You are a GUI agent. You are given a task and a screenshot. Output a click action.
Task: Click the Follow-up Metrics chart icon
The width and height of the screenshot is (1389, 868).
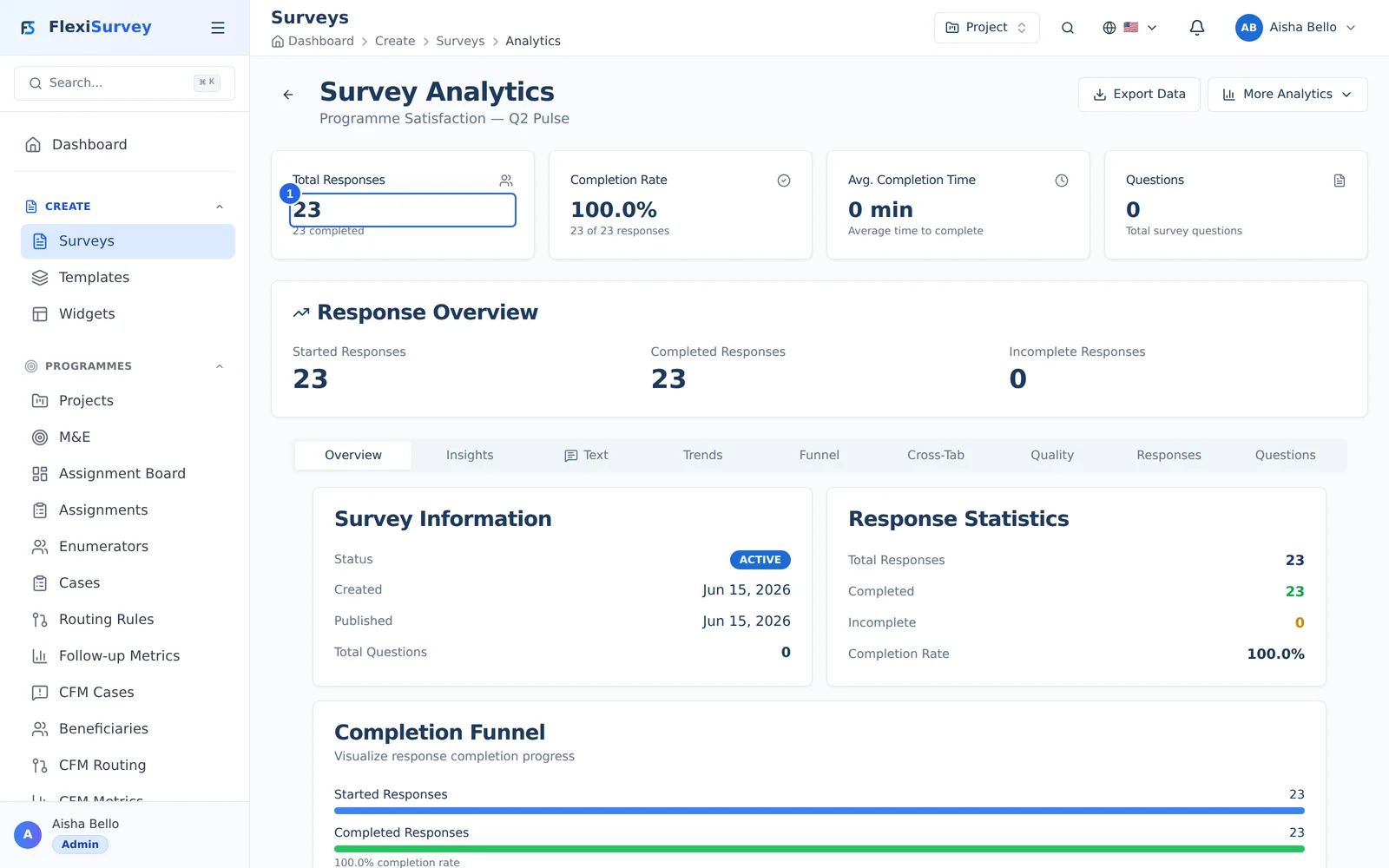[x=40, y=656]
